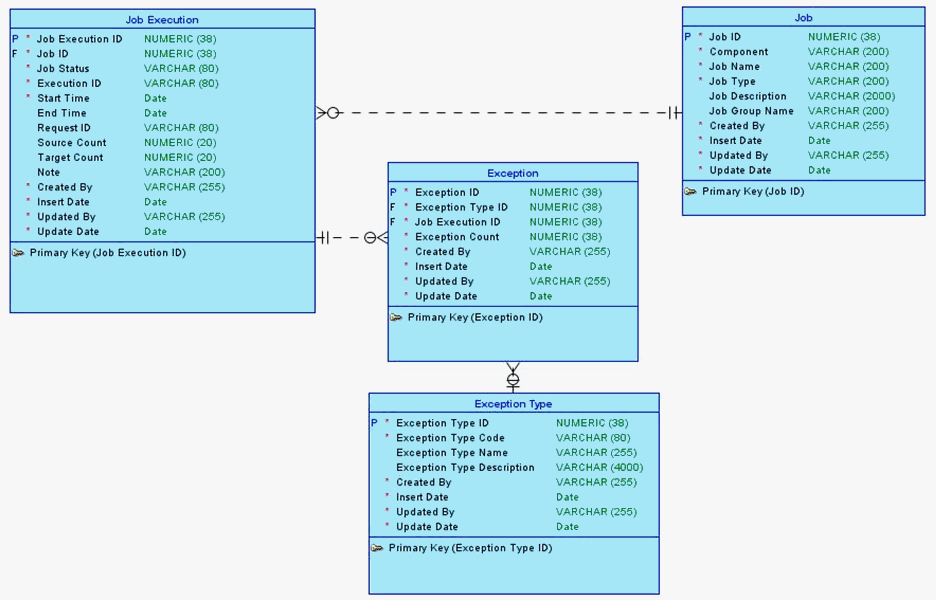936x600 pixels.
Task: Select the Job Status attribute
Action: coord(63,69)
